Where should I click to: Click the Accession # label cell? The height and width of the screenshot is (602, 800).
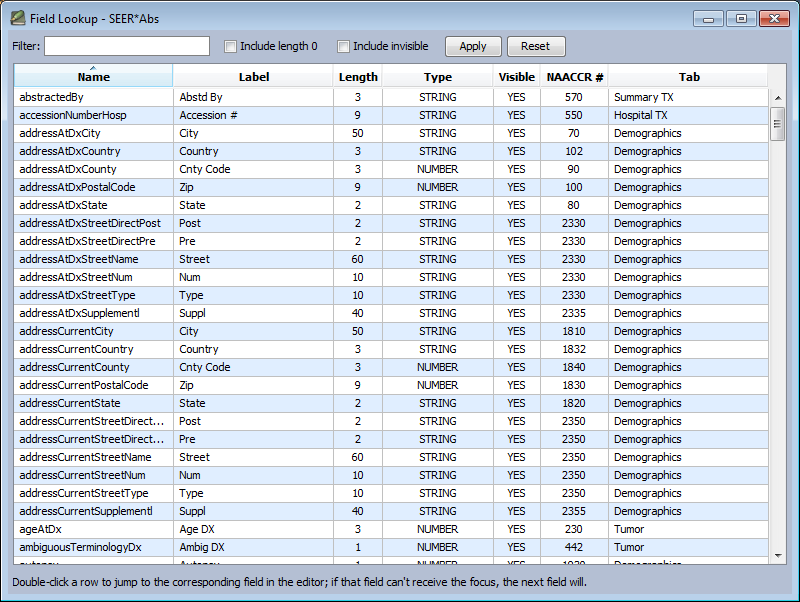click(x=254, y=115)
